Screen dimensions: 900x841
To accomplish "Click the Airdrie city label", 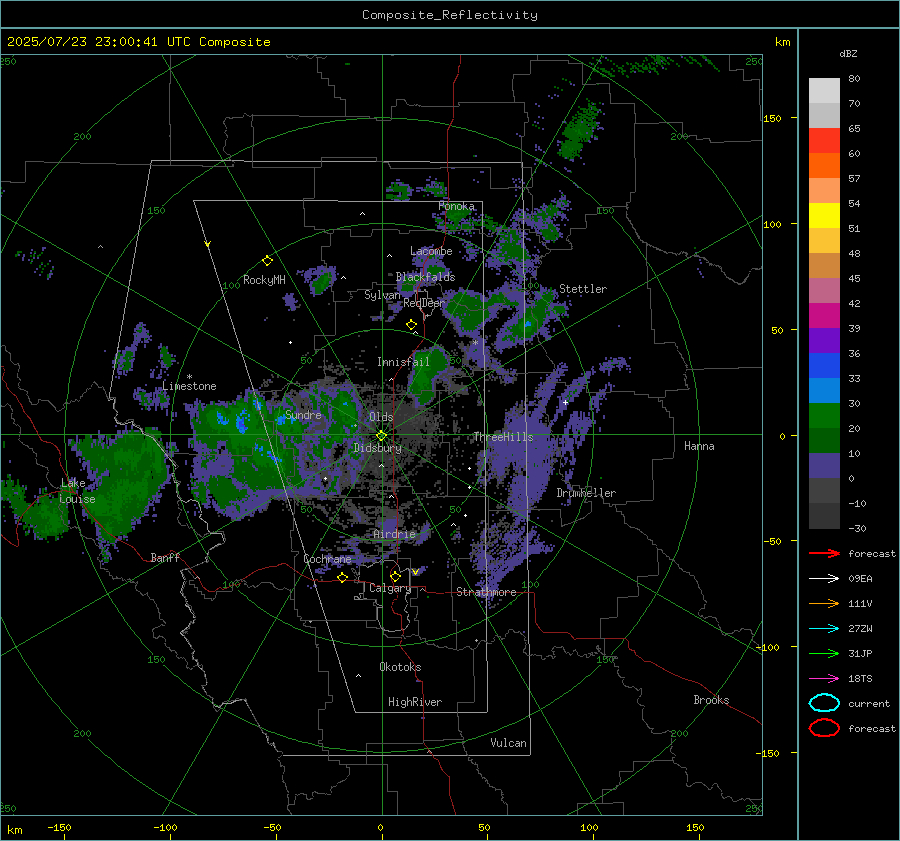I will point(394,534).
